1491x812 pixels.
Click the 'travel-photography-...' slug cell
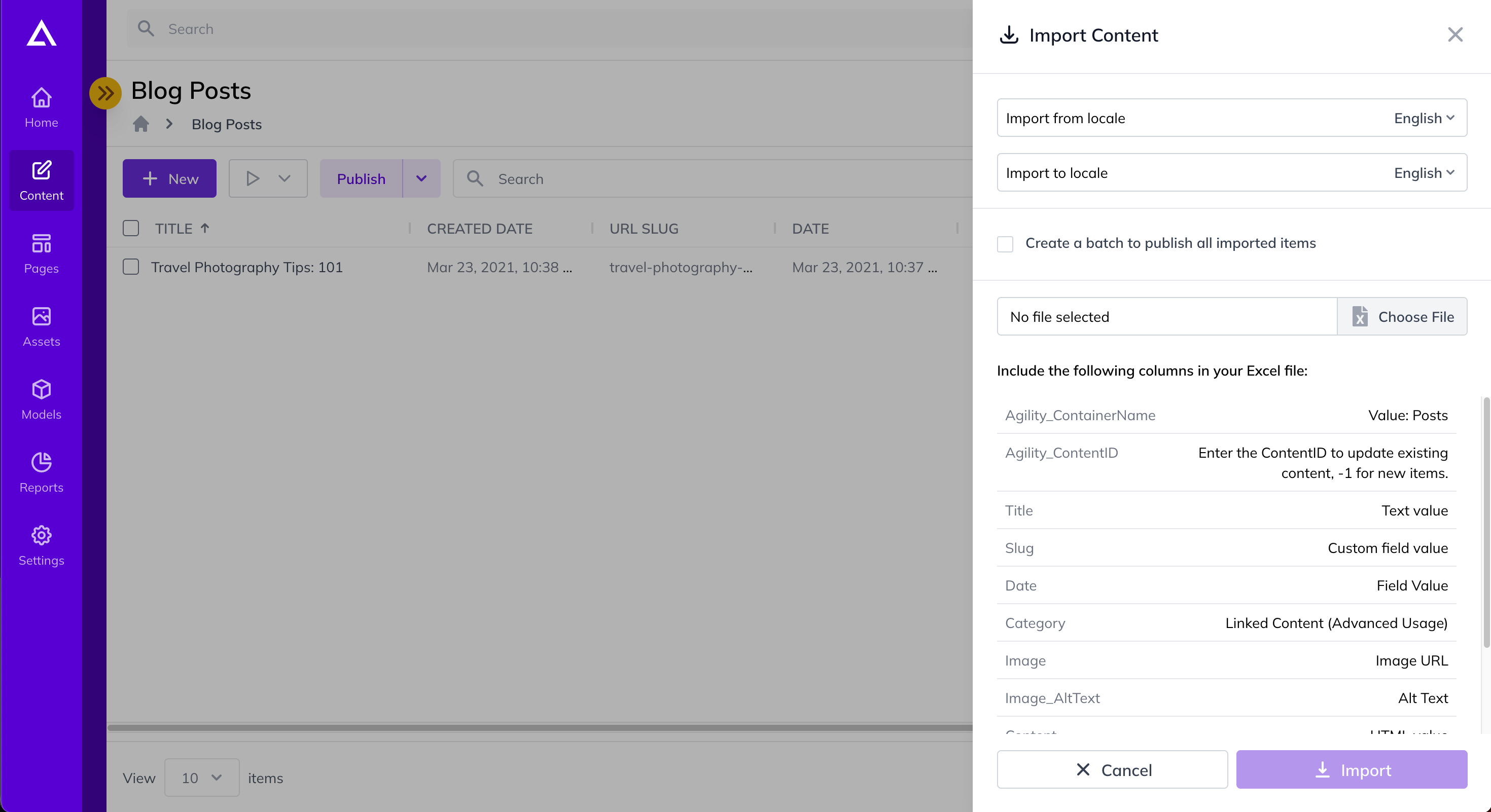(x=681, y=267)
